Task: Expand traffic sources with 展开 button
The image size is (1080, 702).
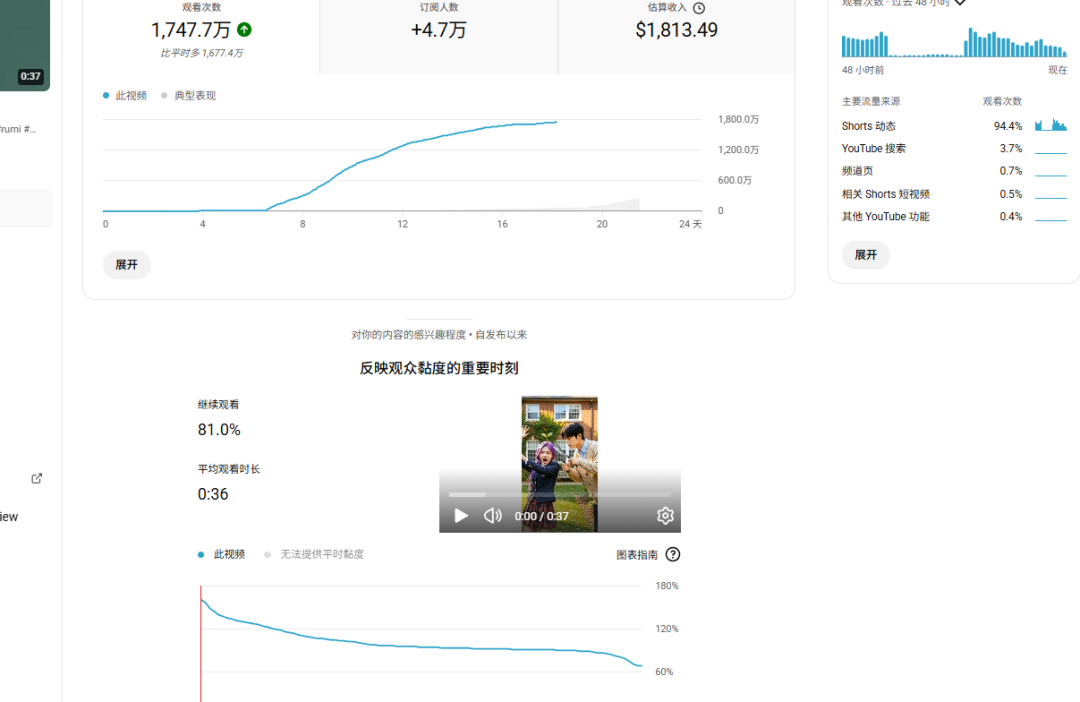Action: (x=866, y=255)
